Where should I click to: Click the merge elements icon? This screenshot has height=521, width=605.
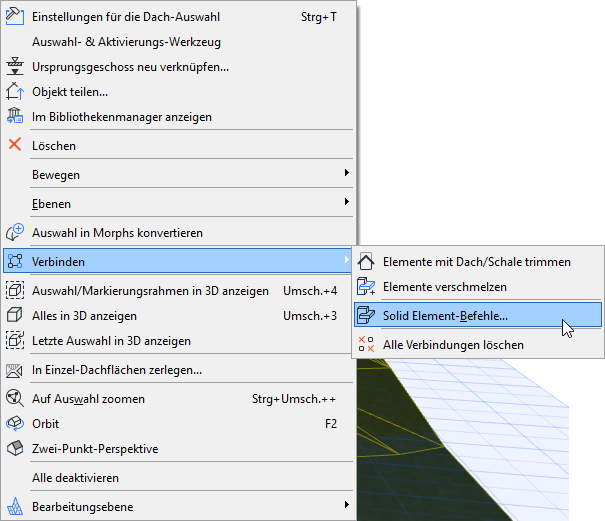pyautogui.click(x=366, y=287)
